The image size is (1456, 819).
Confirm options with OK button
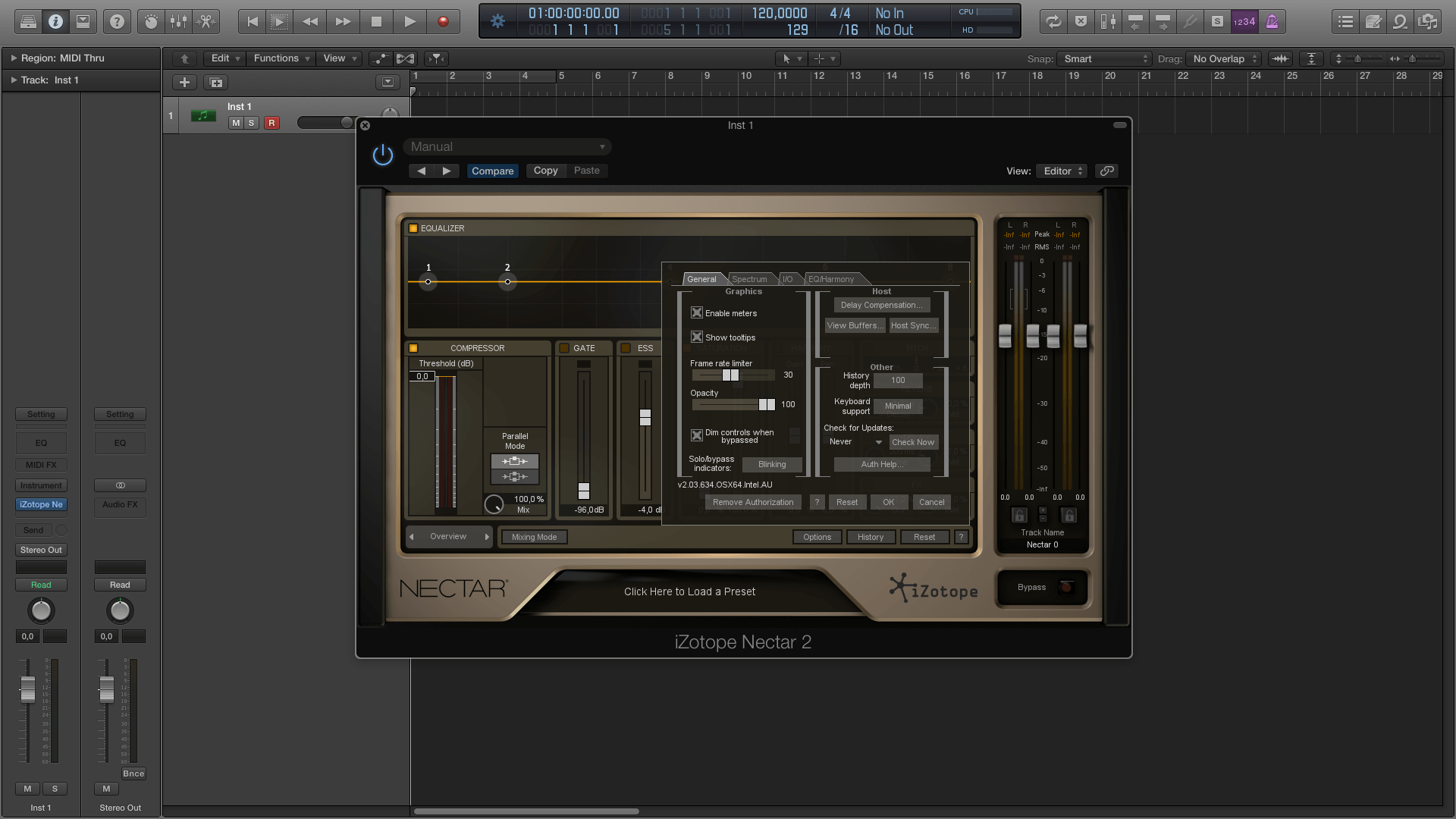click(889, 502)
